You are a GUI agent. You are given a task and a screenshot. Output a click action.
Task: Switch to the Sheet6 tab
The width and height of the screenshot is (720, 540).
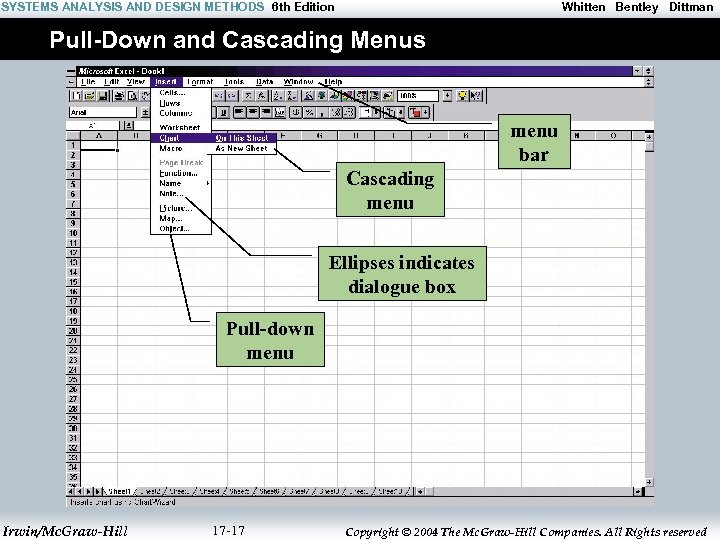[269, 491]
